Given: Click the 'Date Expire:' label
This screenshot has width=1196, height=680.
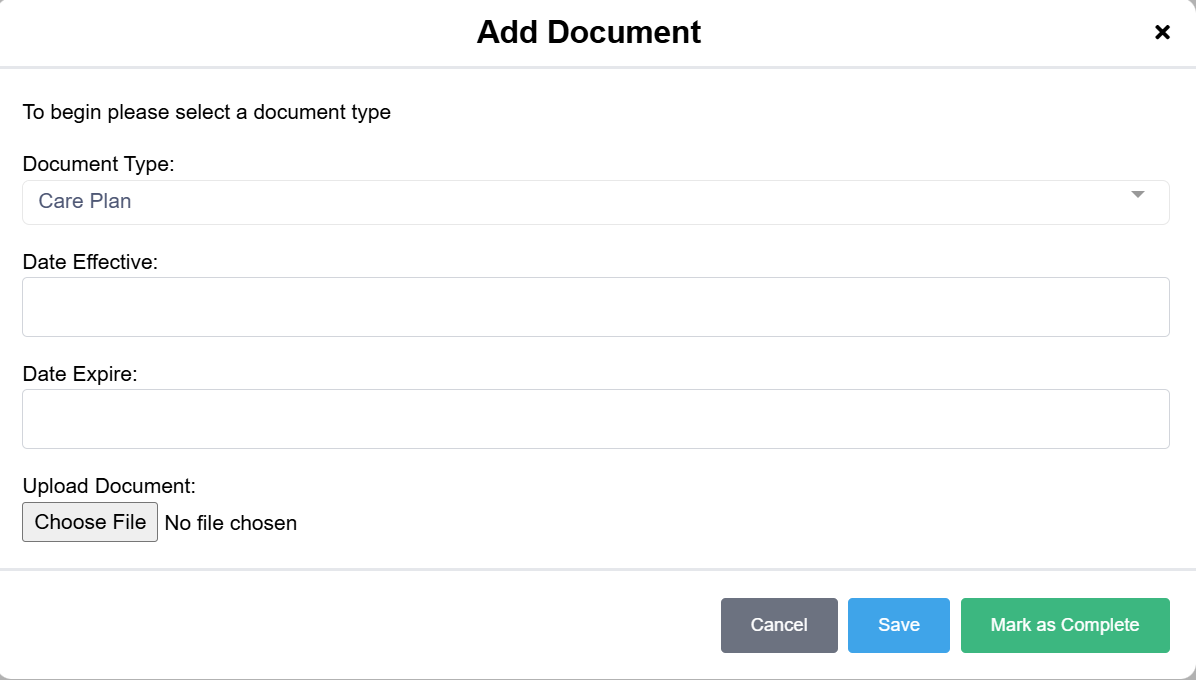Looking at the screenshot, I should [79, 374].
